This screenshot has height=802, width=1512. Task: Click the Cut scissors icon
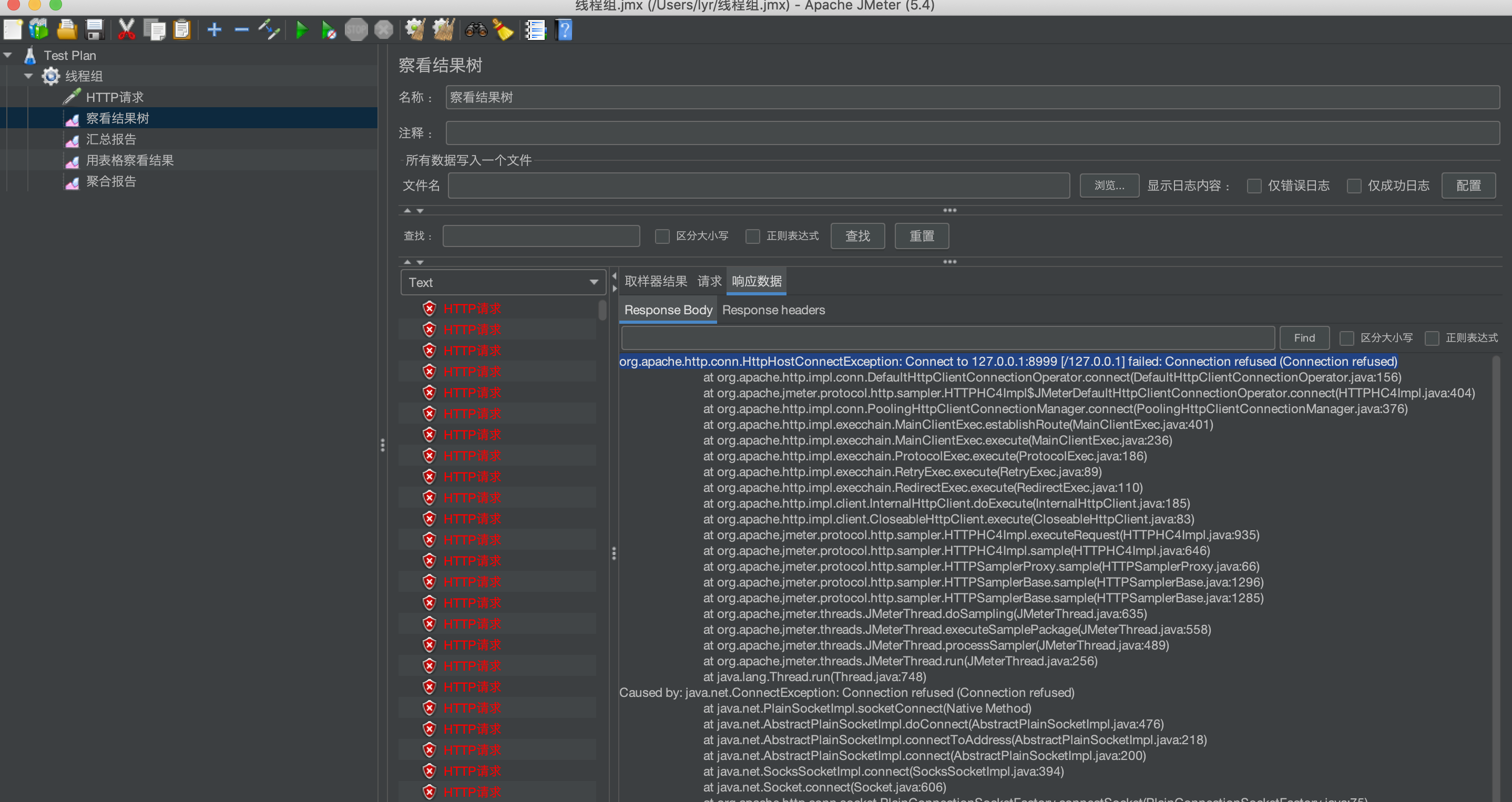126,29
